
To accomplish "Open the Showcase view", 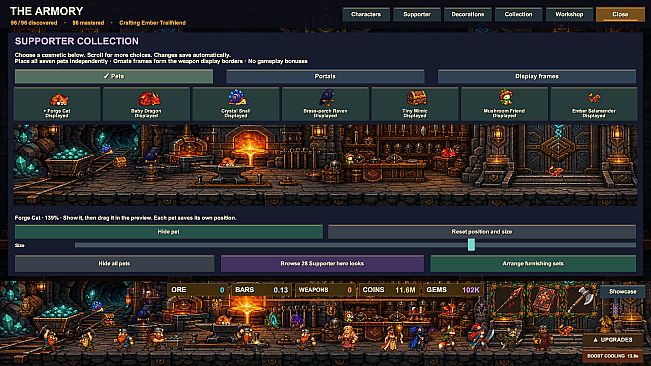I will tap(622, 292).
